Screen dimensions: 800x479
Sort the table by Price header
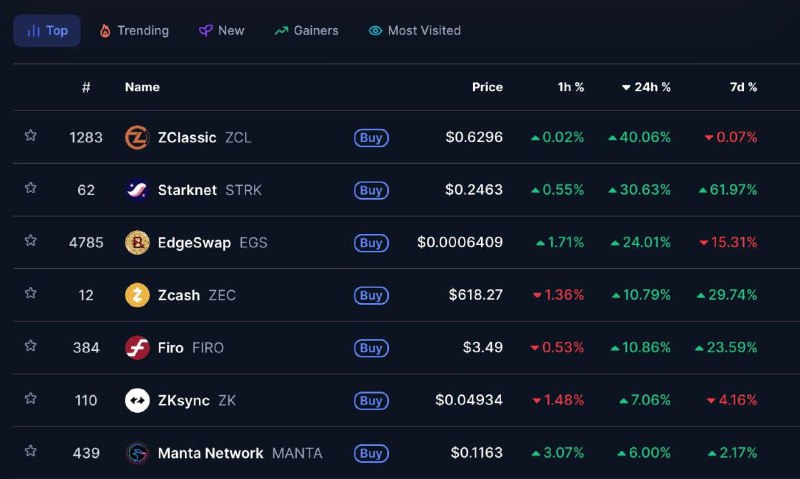(x=487, y=87)
